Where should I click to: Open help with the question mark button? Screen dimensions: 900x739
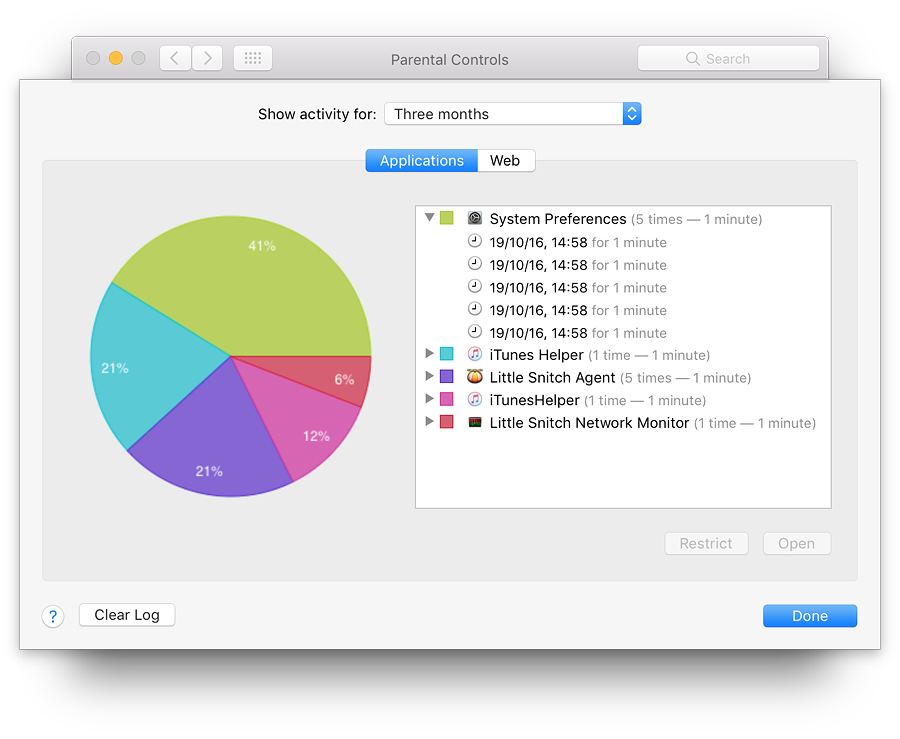coord(53,616)
